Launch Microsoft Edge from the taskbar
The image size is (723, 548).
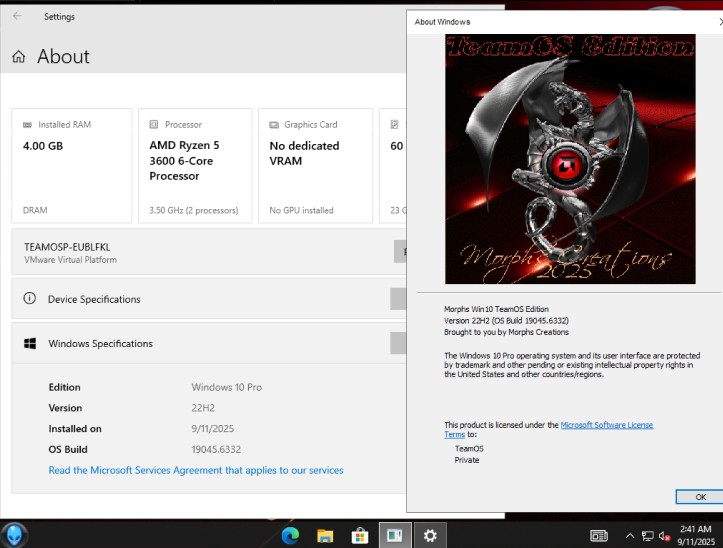290,536
